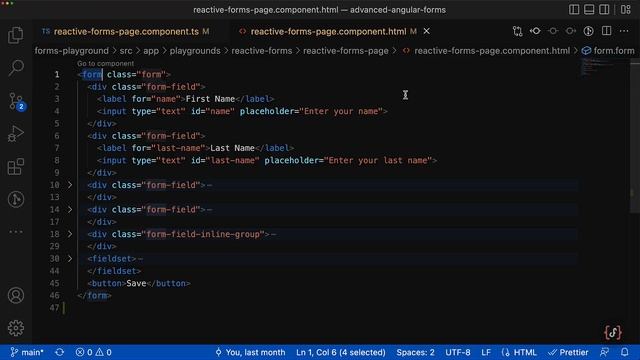Viewport: 640px width, 360px height.
Task: Open the Run and Debug view
Action: (16, 133)
